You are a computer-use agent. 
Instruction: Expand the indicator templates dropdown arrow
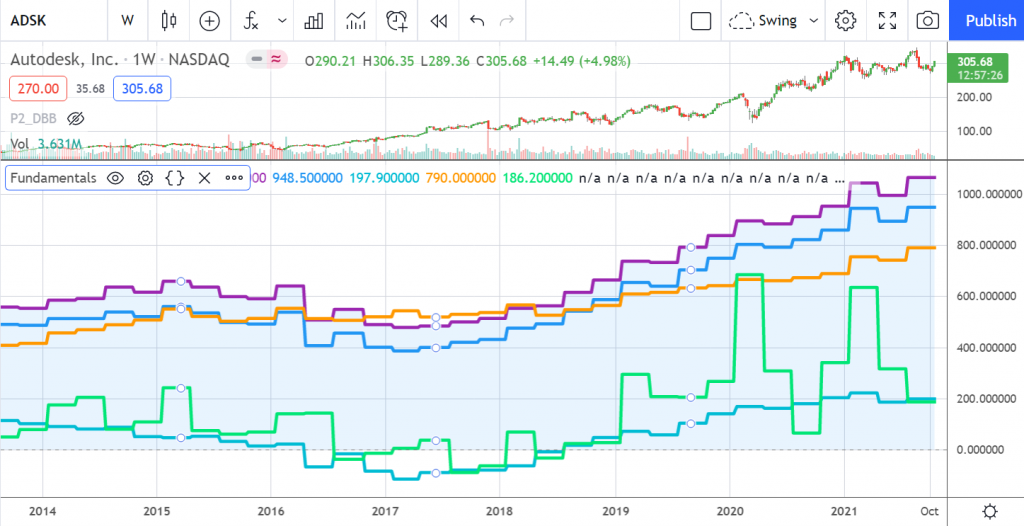283,20
